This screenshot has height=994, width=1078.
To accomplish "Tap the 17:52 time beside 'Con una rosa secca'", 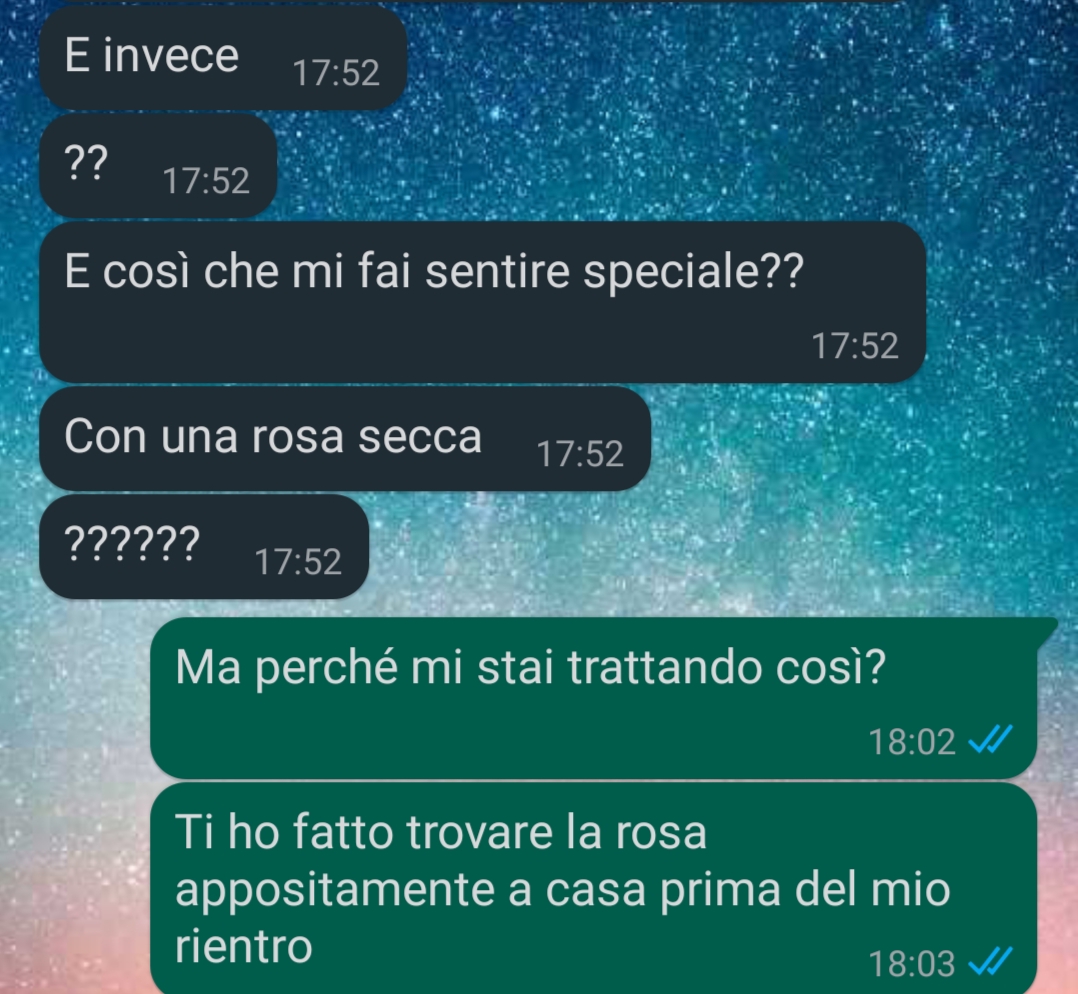I will coord(580,454).
